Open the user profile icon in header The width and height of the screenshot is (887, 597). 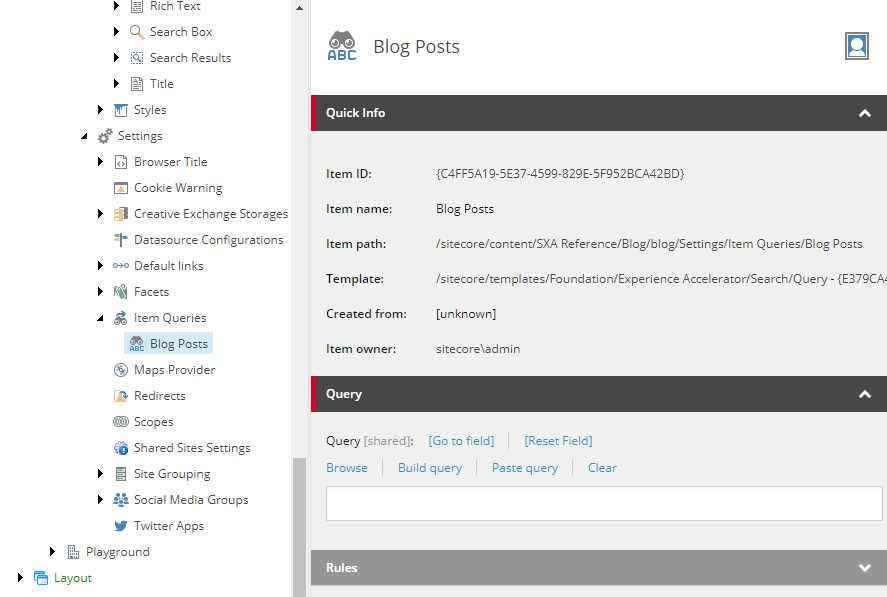click(856, 46)
